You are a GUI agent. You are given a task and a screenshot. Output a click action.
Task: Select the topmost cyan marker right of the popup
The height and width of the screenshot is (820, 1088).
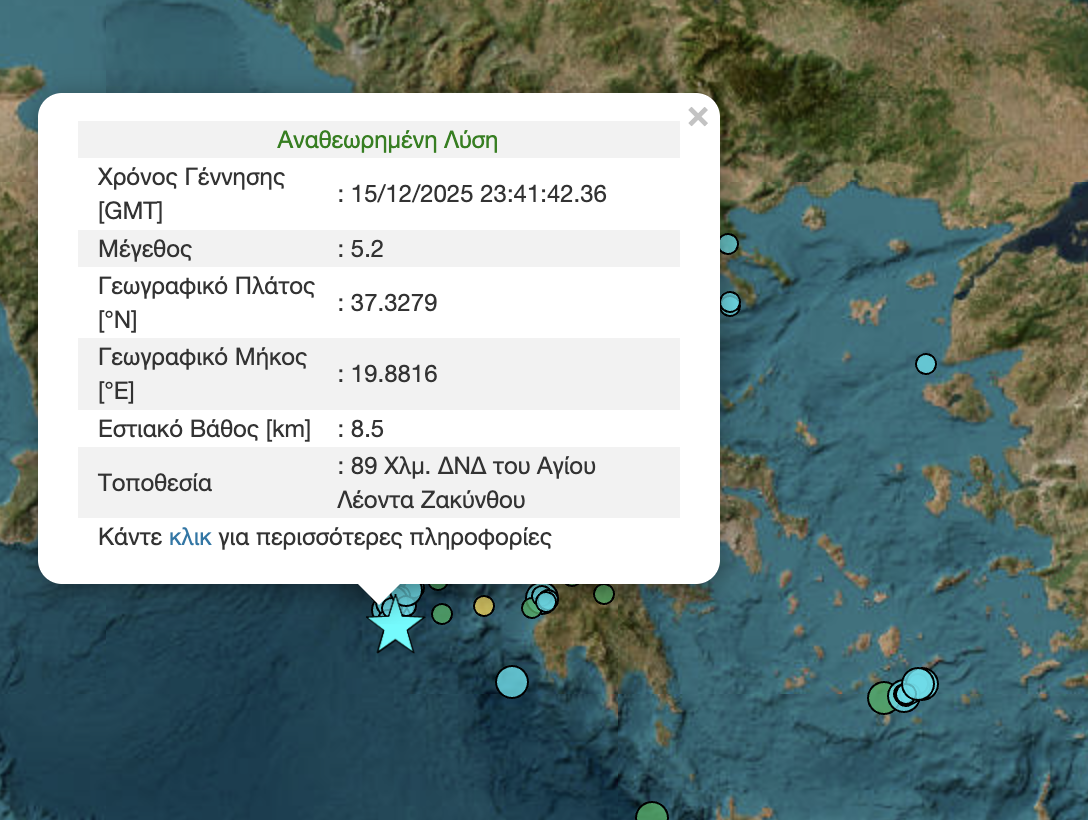[x=728, y=244]
